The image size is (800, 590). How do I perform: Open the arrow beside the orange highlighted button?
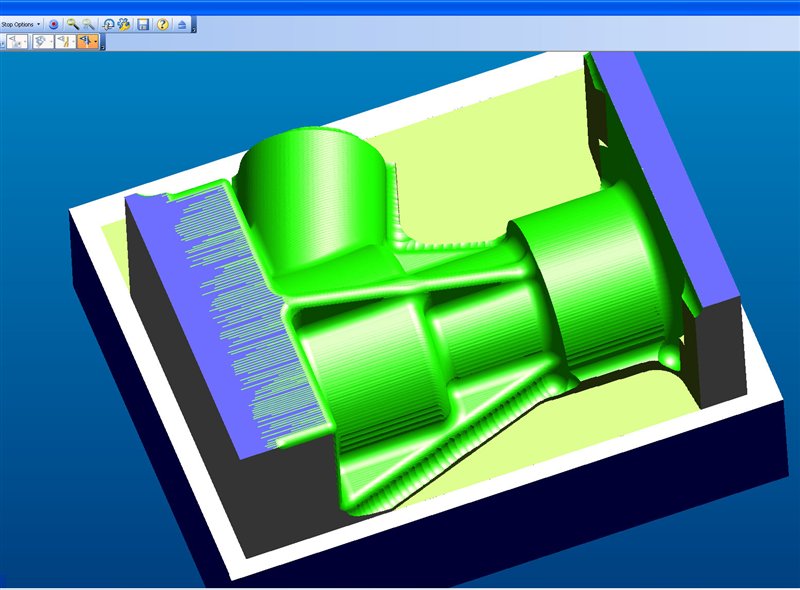(x=96, y=42)
